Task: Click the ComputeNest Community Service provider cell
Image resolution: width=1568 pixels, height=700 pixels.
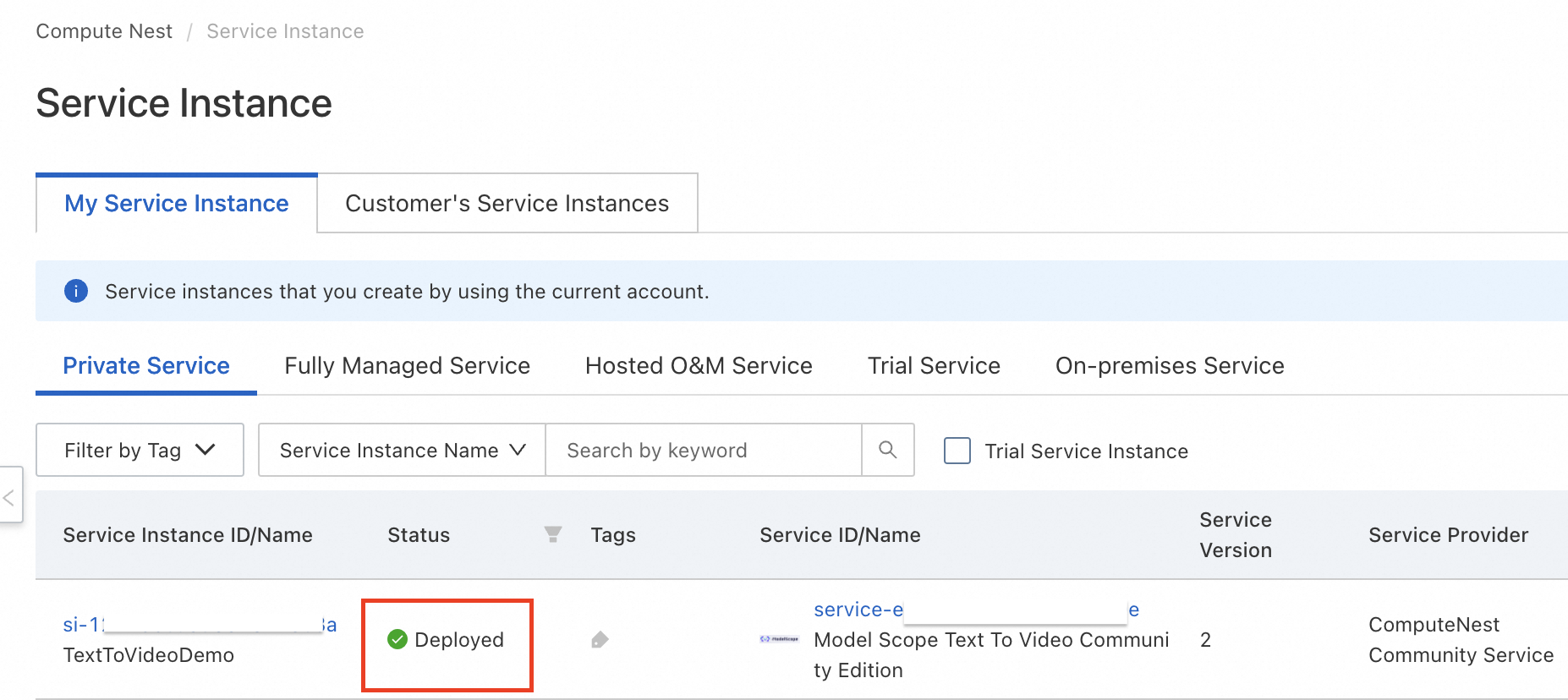Action: 1461,640
